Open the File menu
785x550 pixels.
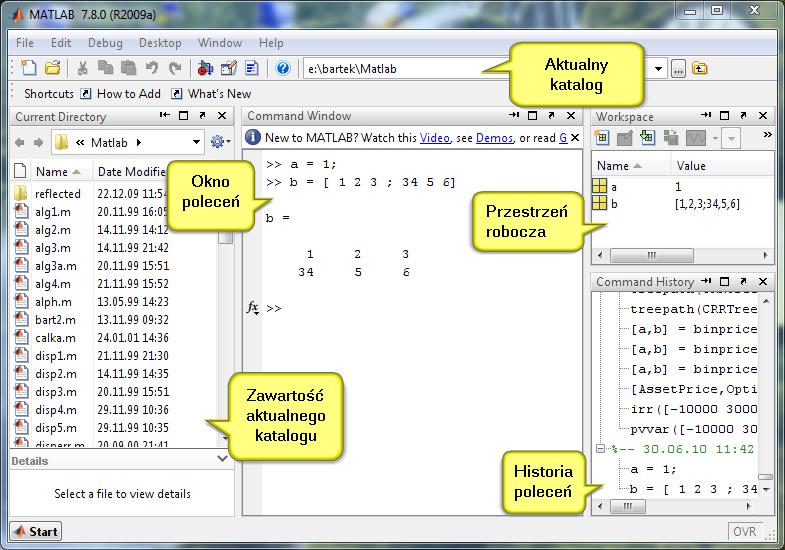click(x=25, y=43)
